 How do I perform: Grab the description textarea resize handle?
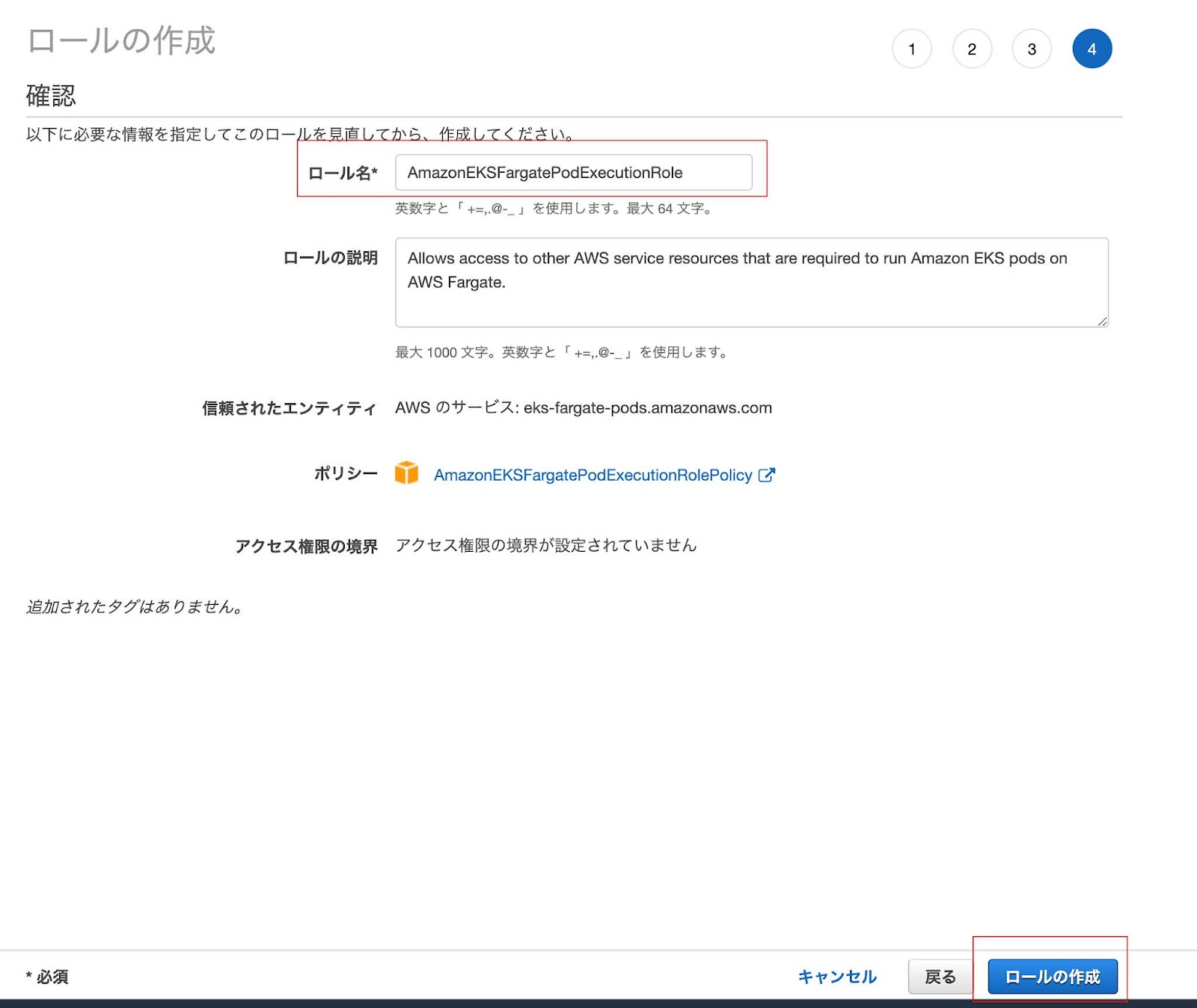(x=1103, y=322)
